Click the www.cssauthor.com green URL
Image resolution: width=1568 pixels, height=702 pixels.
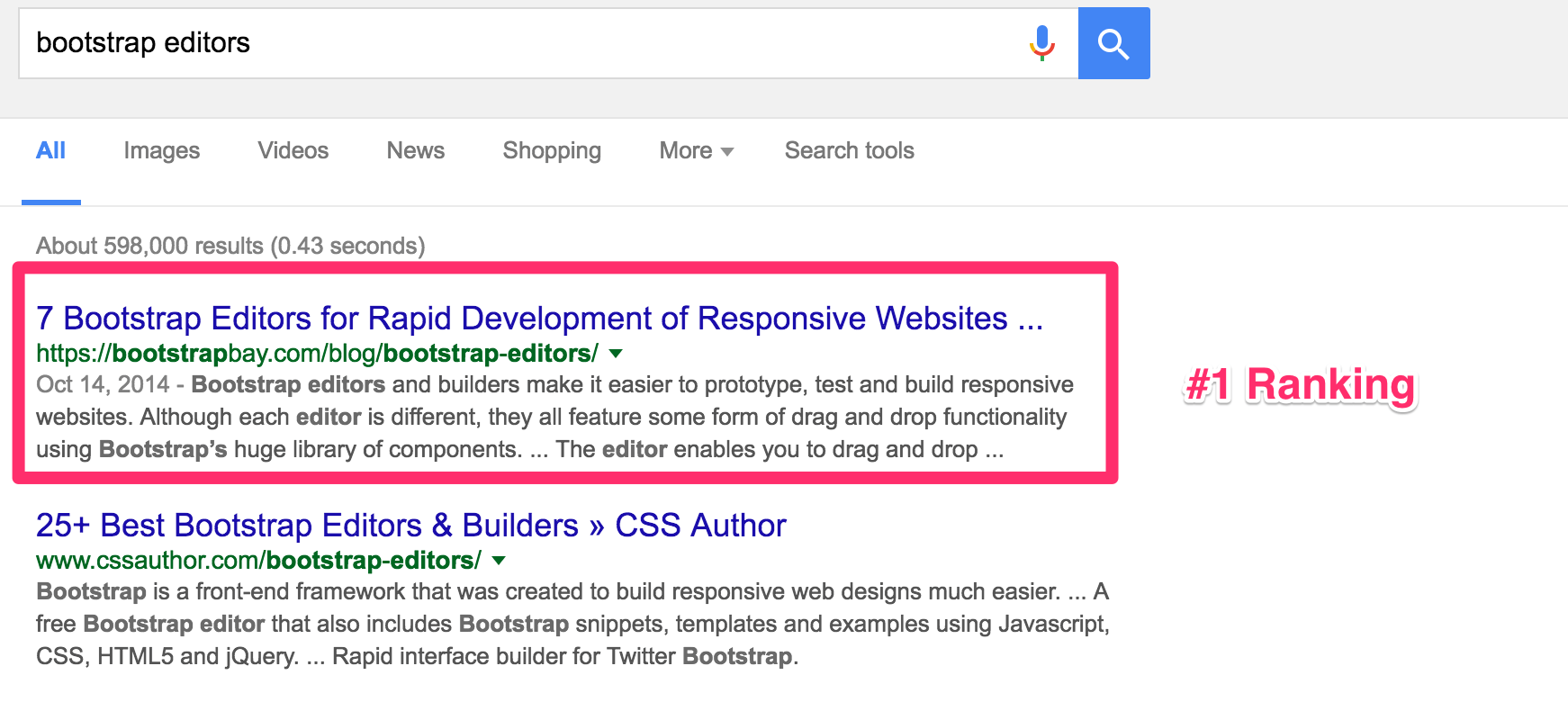tap(258, 561)
